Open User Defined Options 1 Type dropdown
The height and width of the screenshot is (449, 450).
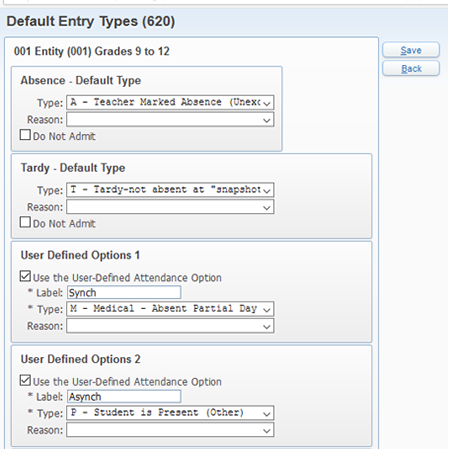(x=170, y=309)
